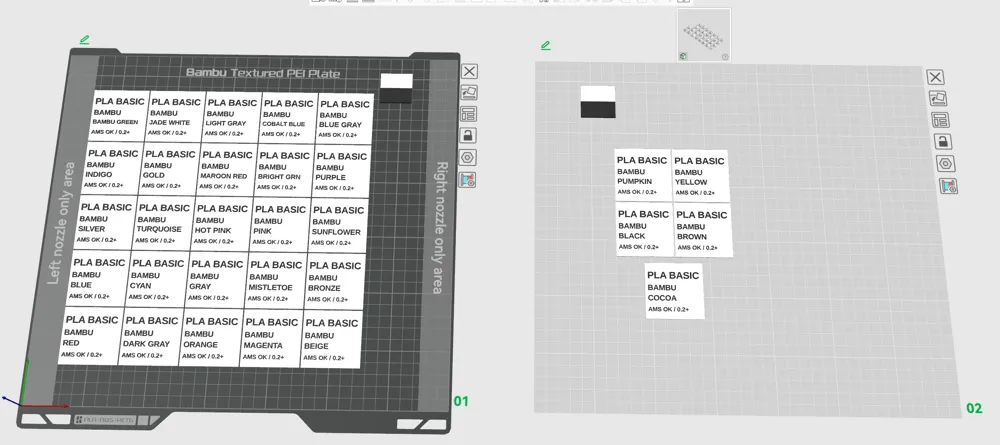Edit plate 02 name with green pencil

pos(545,45)
